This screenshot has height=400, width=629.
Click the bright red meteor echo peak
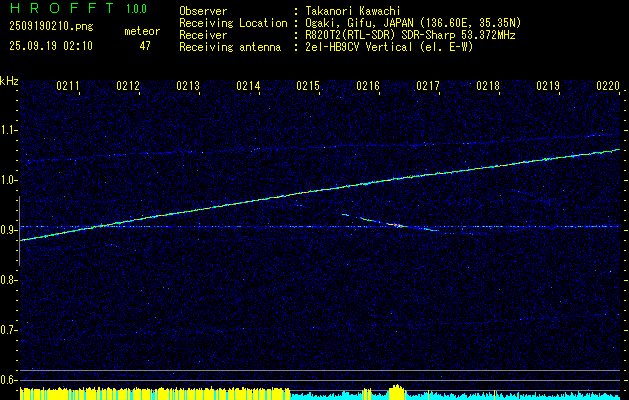pyautogui.click(x=397, y=225)
